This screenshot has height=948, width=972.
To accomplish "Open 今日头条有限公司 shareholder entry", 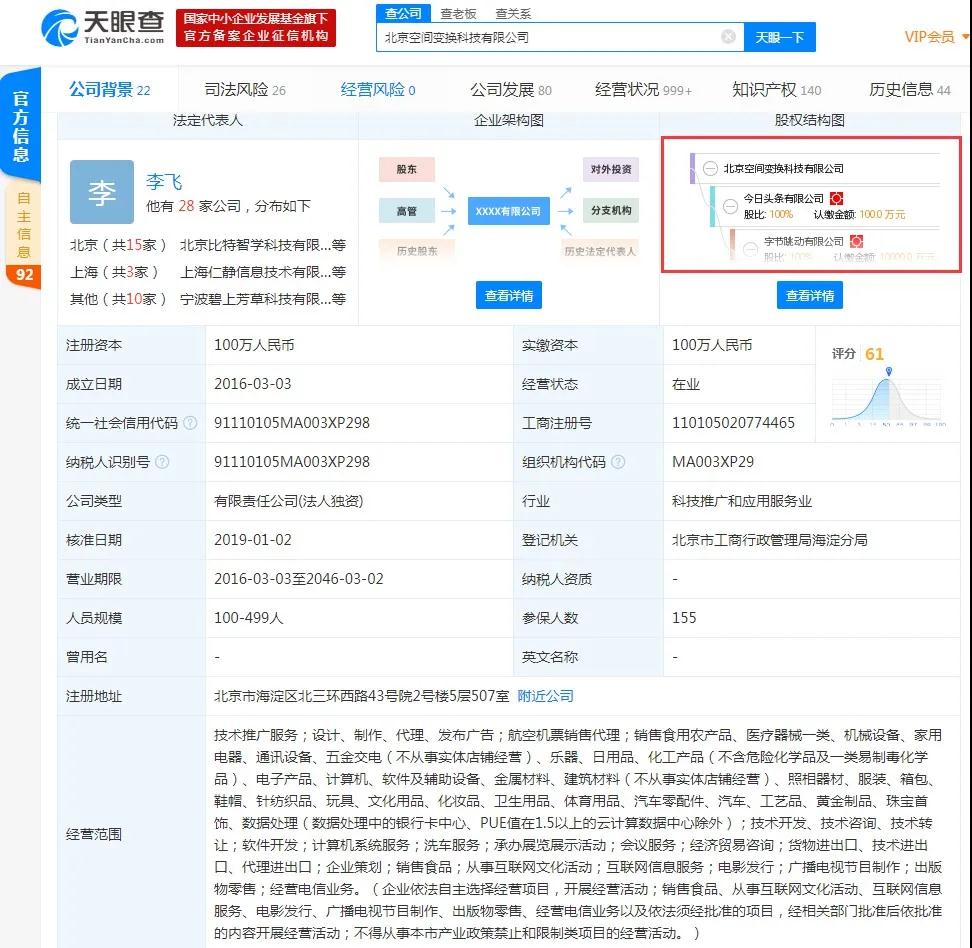I will click(x=783, y=198).
